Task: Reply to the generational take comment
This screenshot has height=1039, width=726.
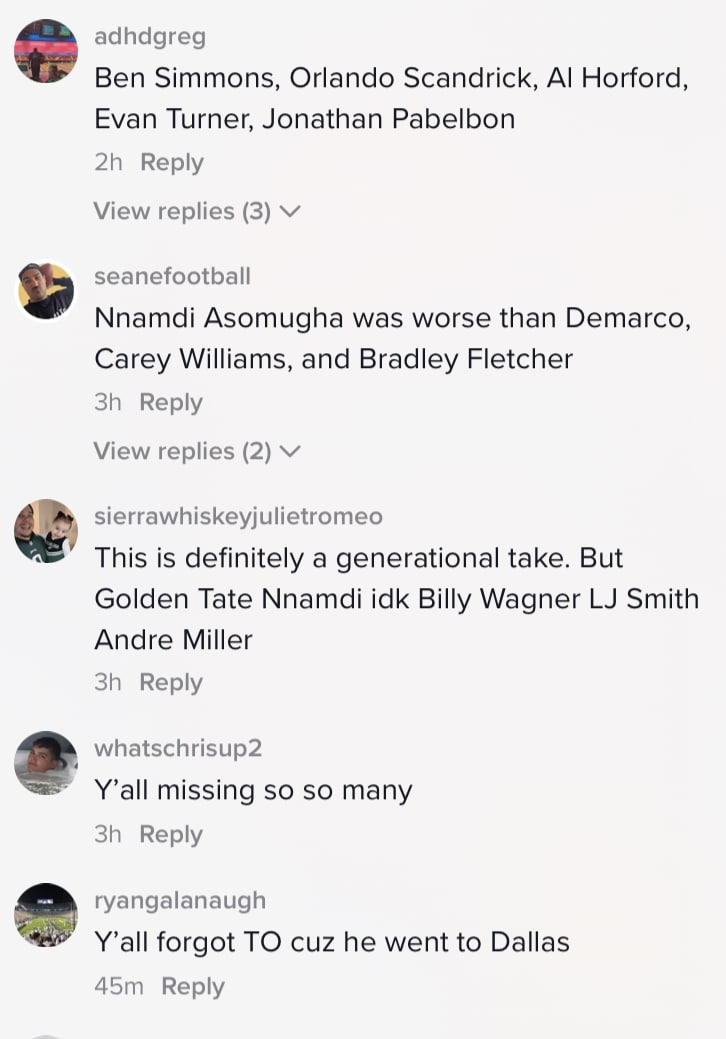Action: (171, 682)
